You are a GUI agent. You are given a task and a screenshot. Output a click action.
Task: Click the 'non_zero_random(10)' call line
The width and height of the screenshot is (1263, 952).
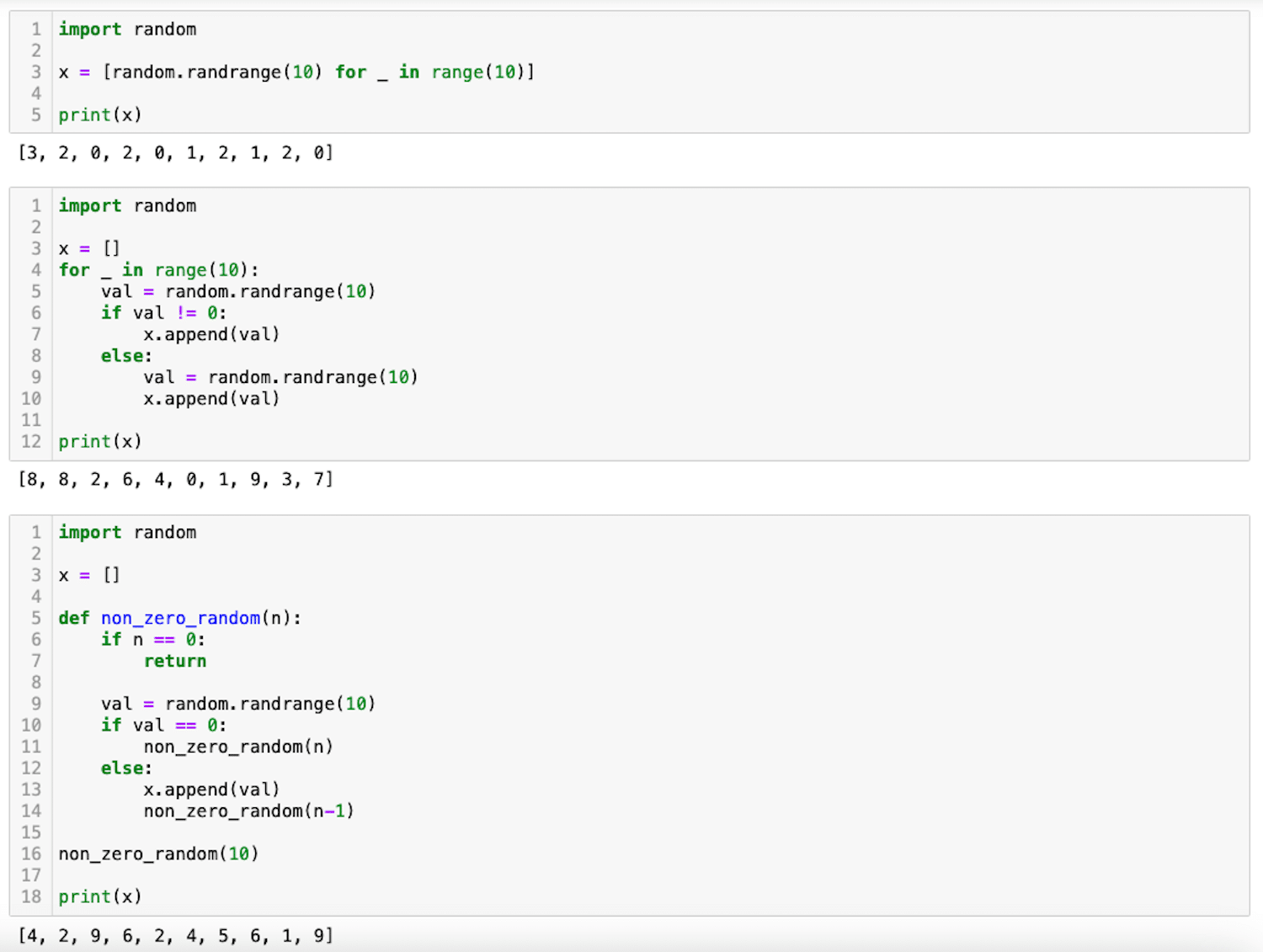pyautogui.click(x=158, y=854)
